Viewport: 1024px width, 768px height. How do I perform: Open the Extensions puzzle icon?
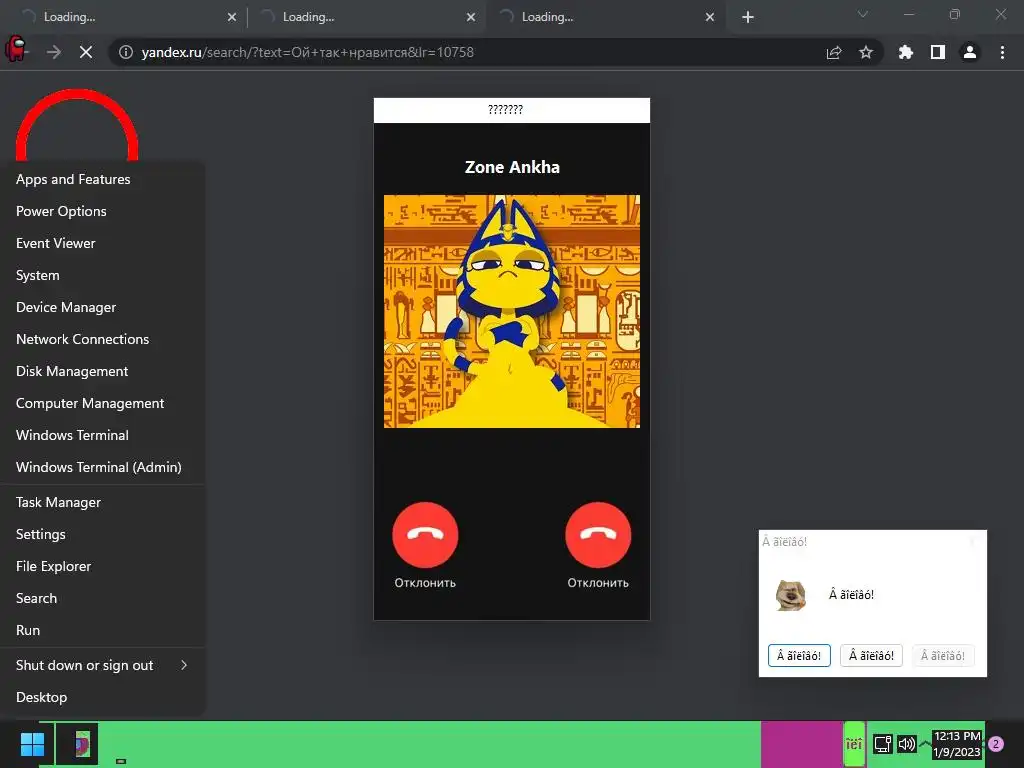(x=906, y=52)
